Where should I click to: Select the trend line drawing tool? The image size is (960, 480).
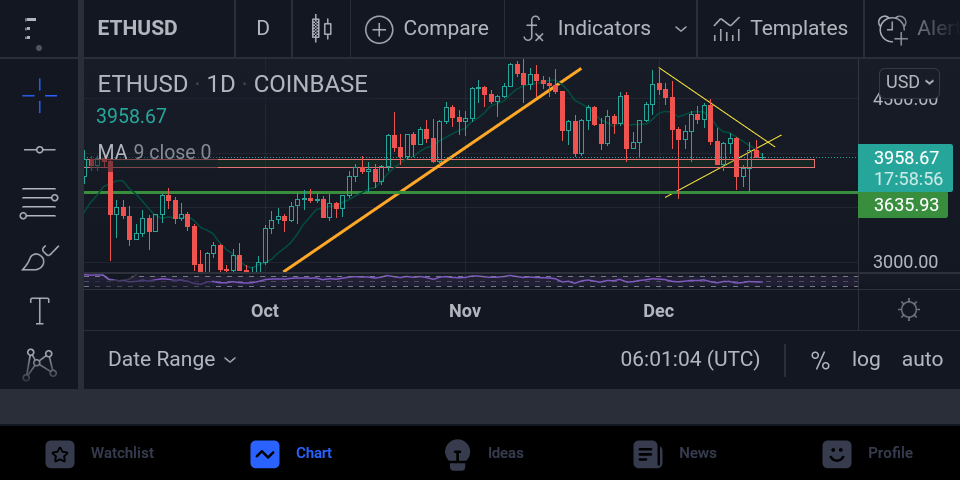(40, 150)
